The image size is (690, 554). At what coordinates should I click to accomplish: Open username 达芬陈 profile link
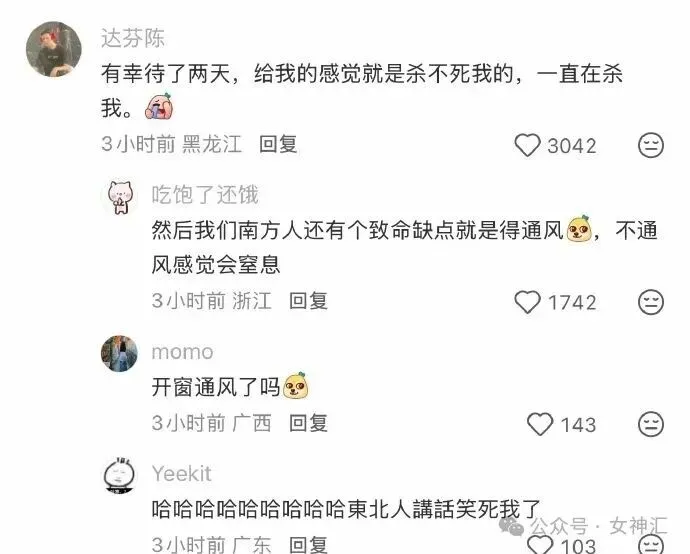click(x=133, y=38)
